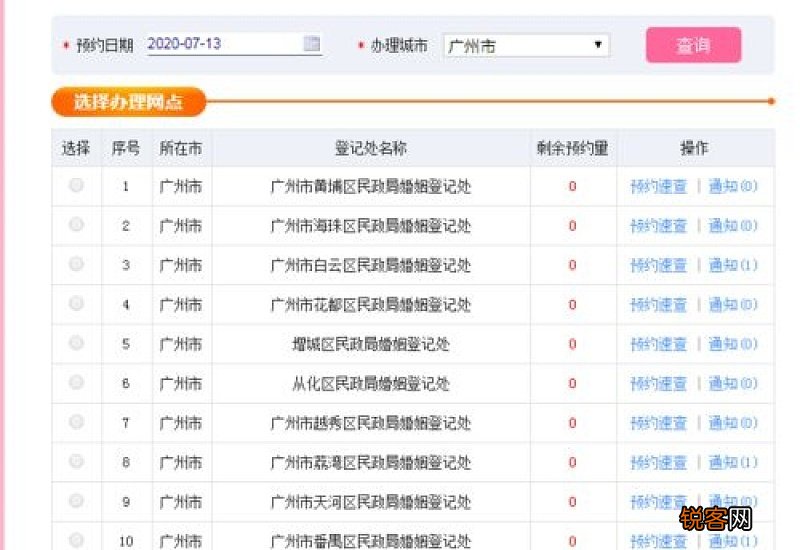Click the 预约日期 date input field
800x550 pixels.
[235, 44]
